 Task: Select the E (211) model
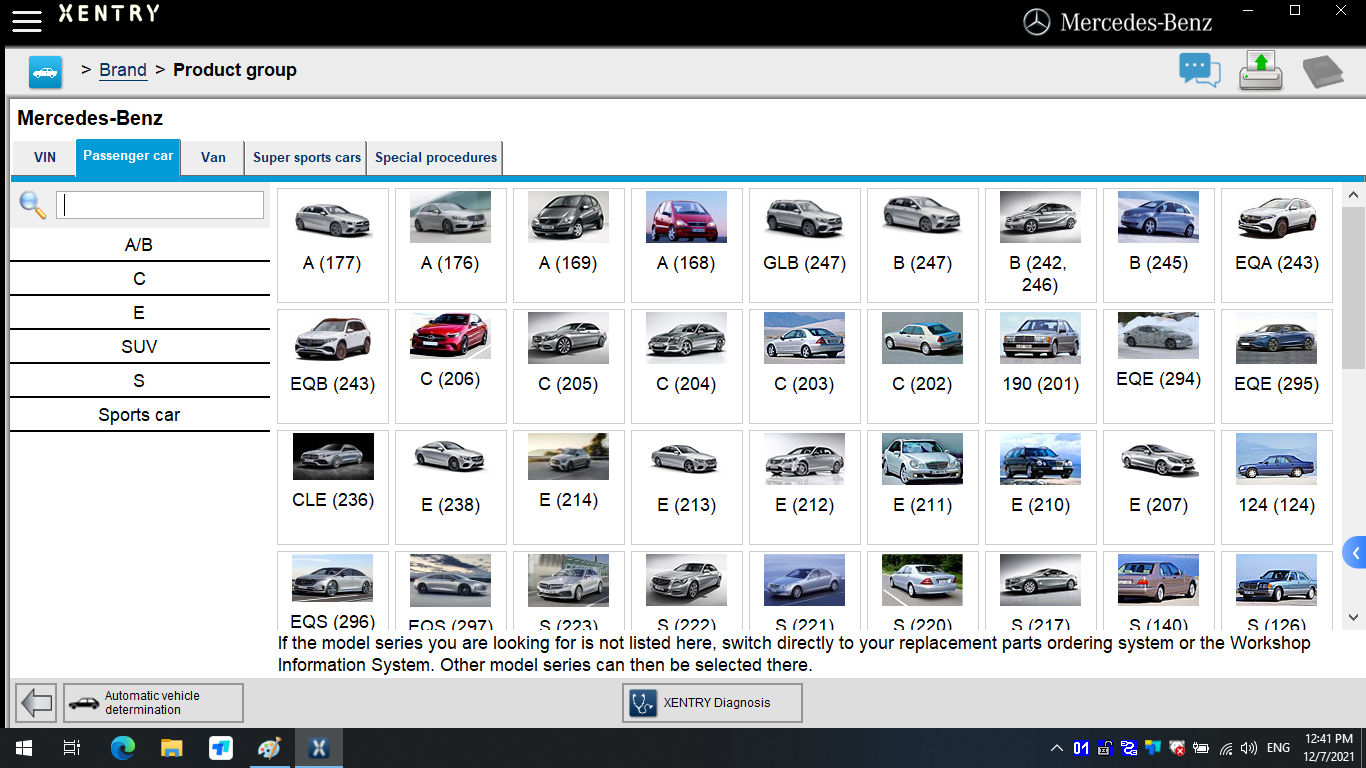pyautogui.click(x=923, y=487)
